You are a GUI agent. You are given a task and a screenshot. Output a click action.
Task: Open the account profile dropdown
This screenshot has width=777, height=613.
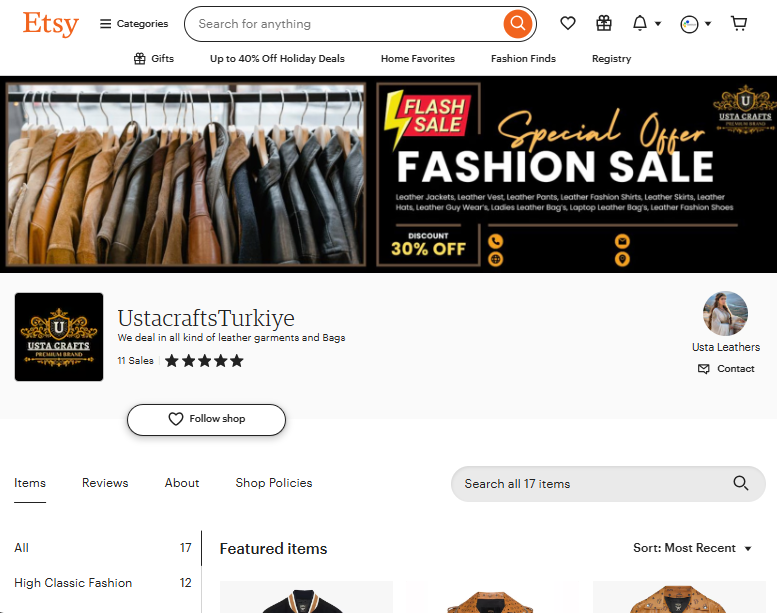click(x=696, y=24)
